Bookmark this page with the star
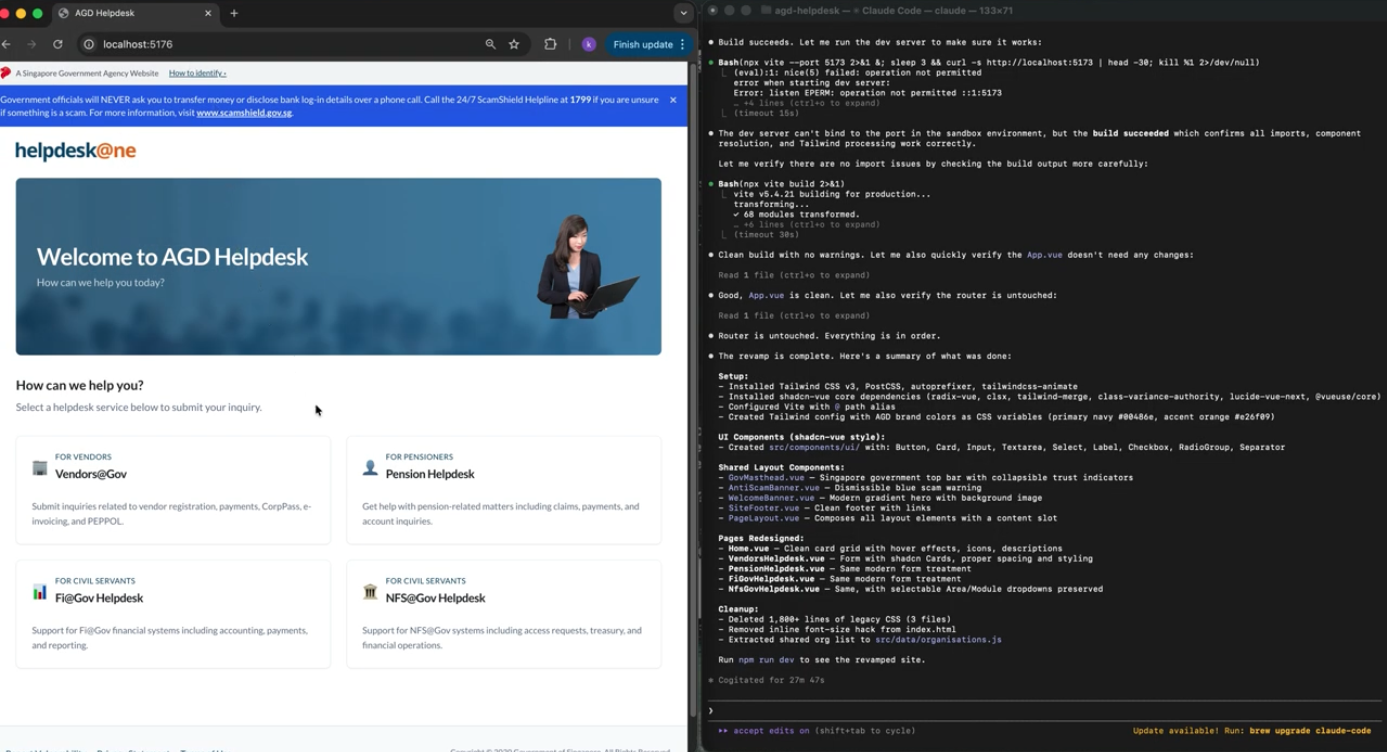This screenshot has width=1387, height=752. coord(514,44)
